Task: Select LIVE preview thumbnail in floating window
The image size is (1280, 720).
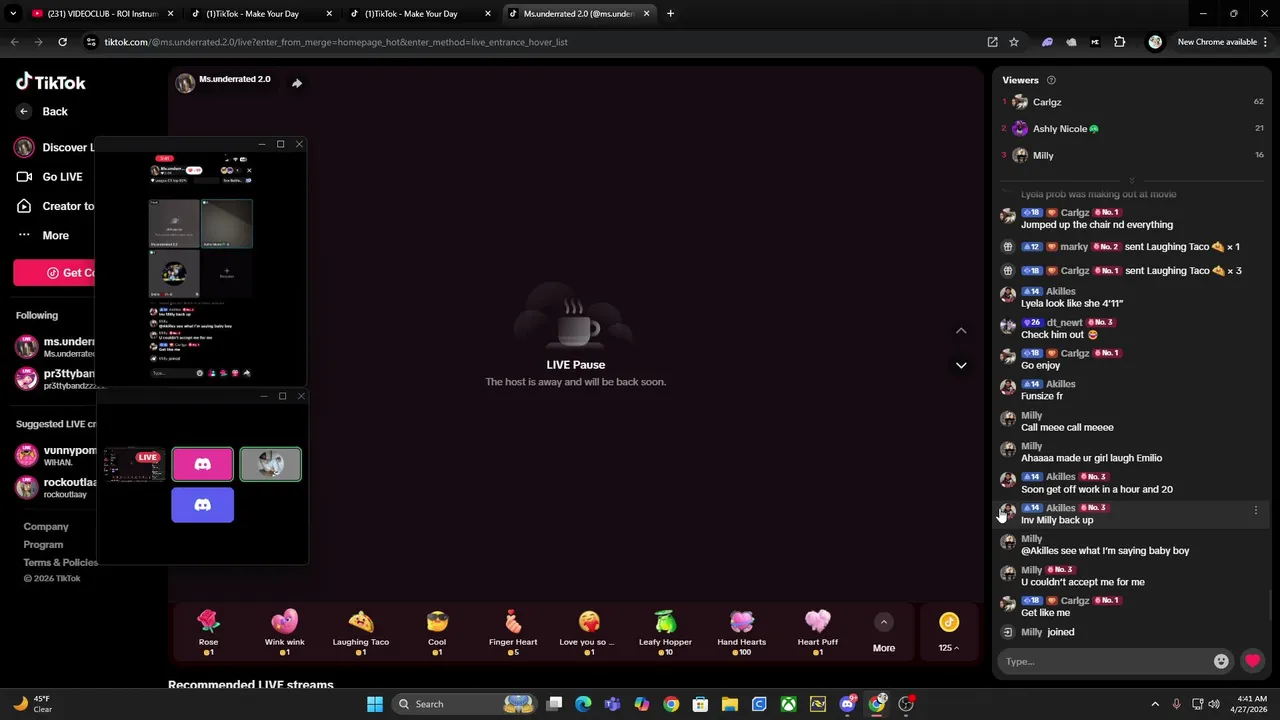Action: [x=134, y=464]
